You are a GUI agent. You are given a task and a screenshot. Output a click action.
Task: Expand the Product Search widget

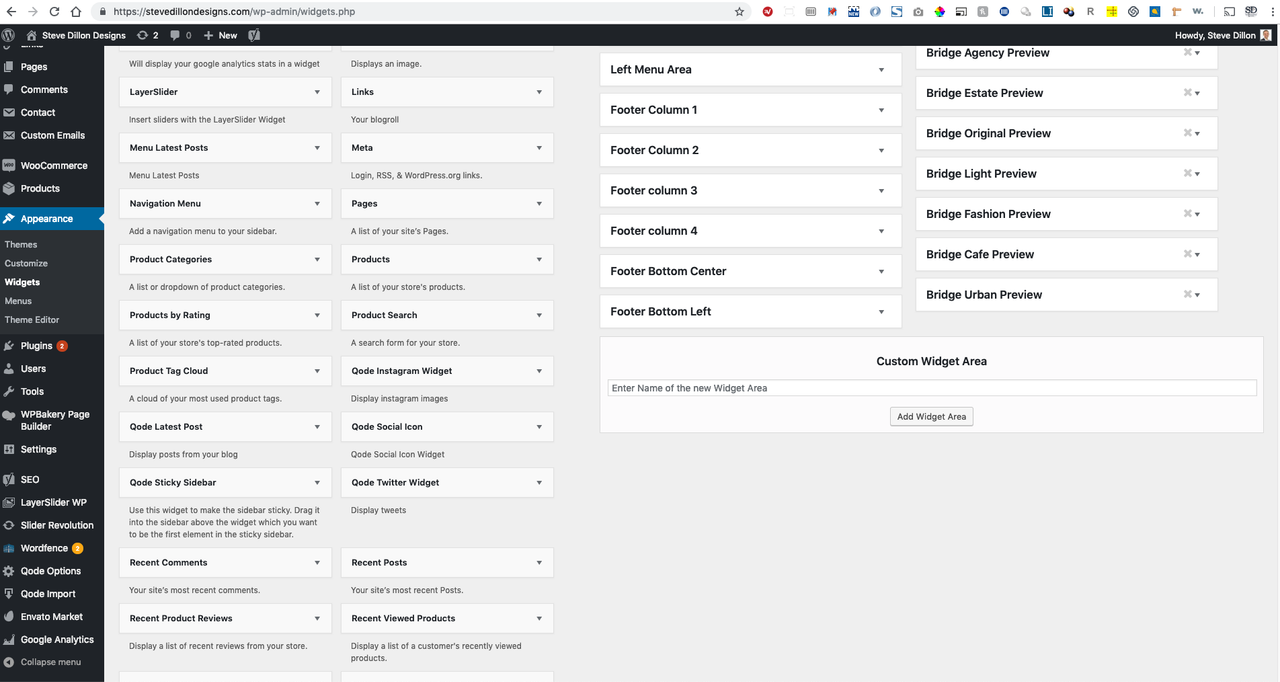tap(539, 315)
